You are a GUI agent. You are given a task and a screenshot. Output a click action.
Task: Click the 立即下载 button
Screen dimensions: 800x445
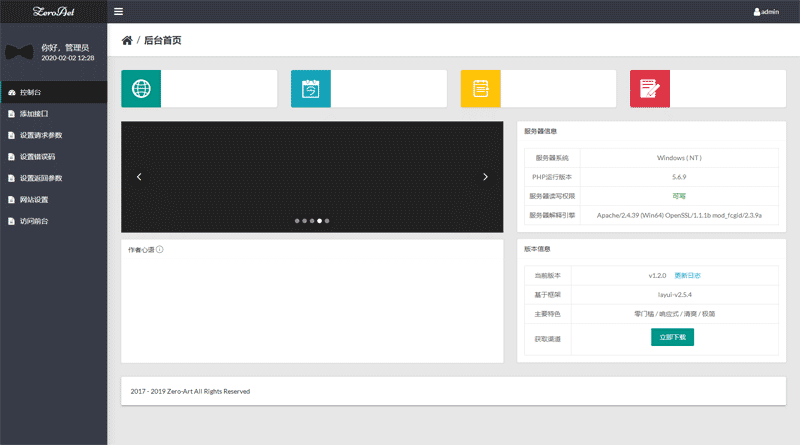pyautogui.click(x=672, y=337)
